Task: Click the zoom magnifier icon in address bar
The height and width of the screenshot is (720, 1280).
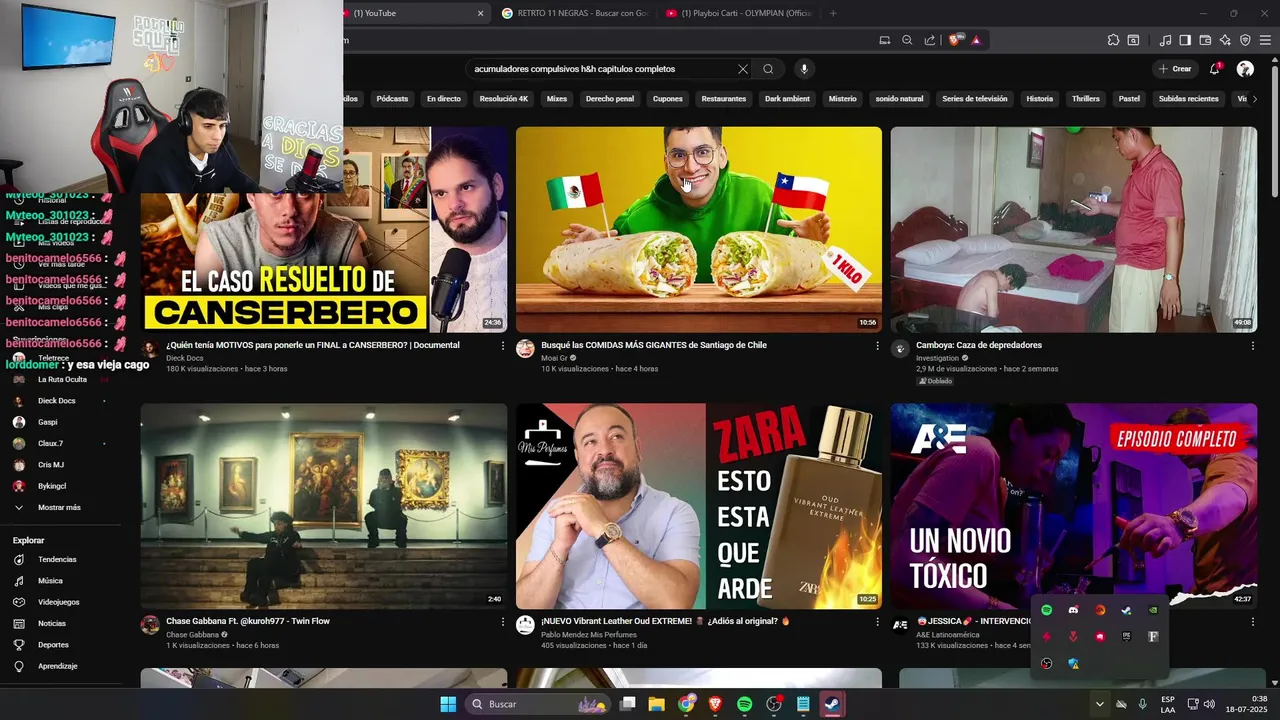Action: [x=907, y=40]
